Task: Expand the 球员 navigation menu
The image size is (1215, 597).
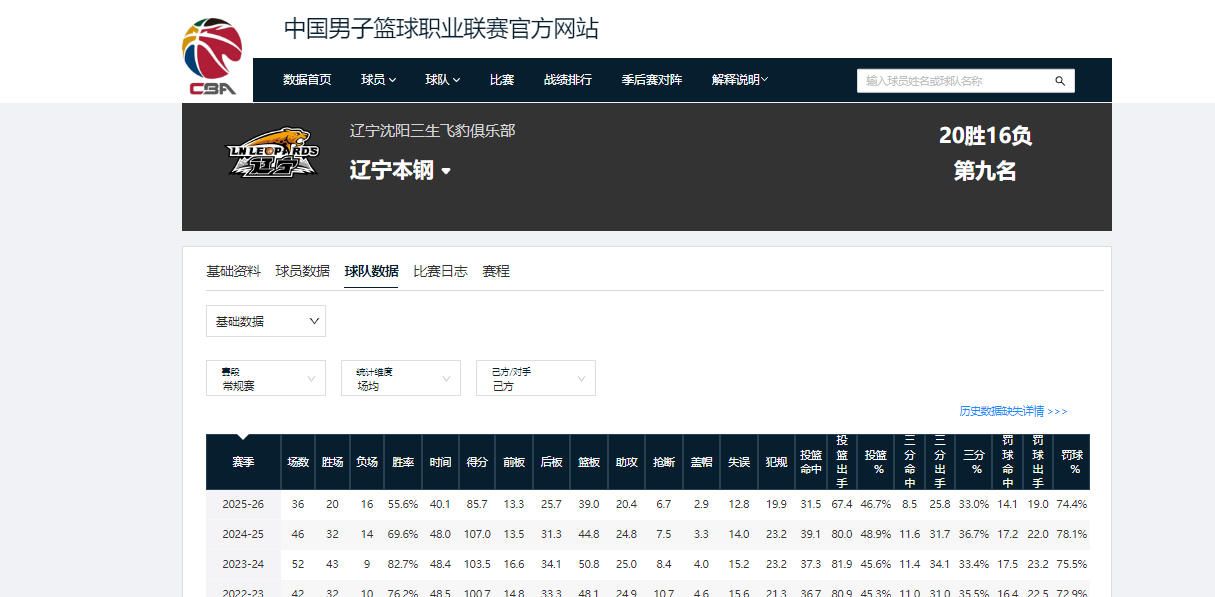Action: click(378, 80)
